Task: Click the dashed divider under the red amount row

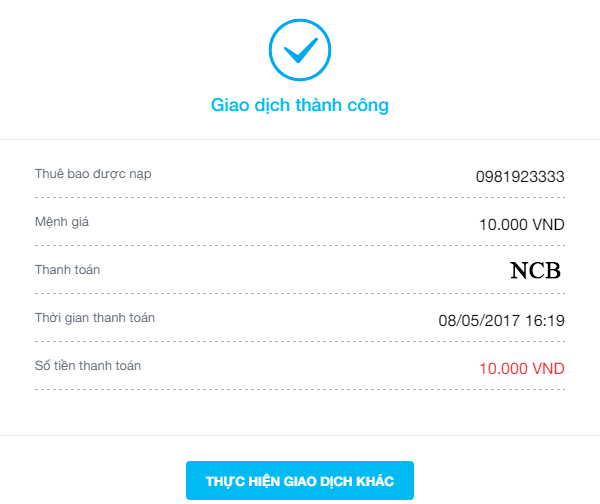Action: [300, 389]
